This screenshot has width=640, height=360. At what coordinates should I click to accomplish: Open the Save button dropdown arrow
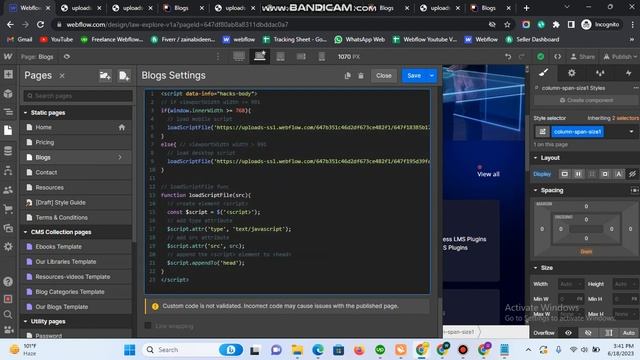pyautogui.click(x=431, y=76)
